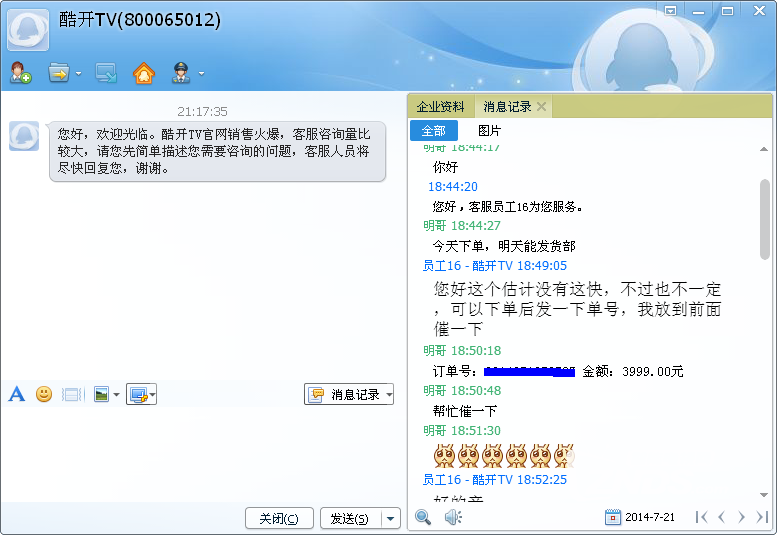Screen dimensions: 777x535
Task: Click the search history magnifier icon
Action: [x=423, y=517]
